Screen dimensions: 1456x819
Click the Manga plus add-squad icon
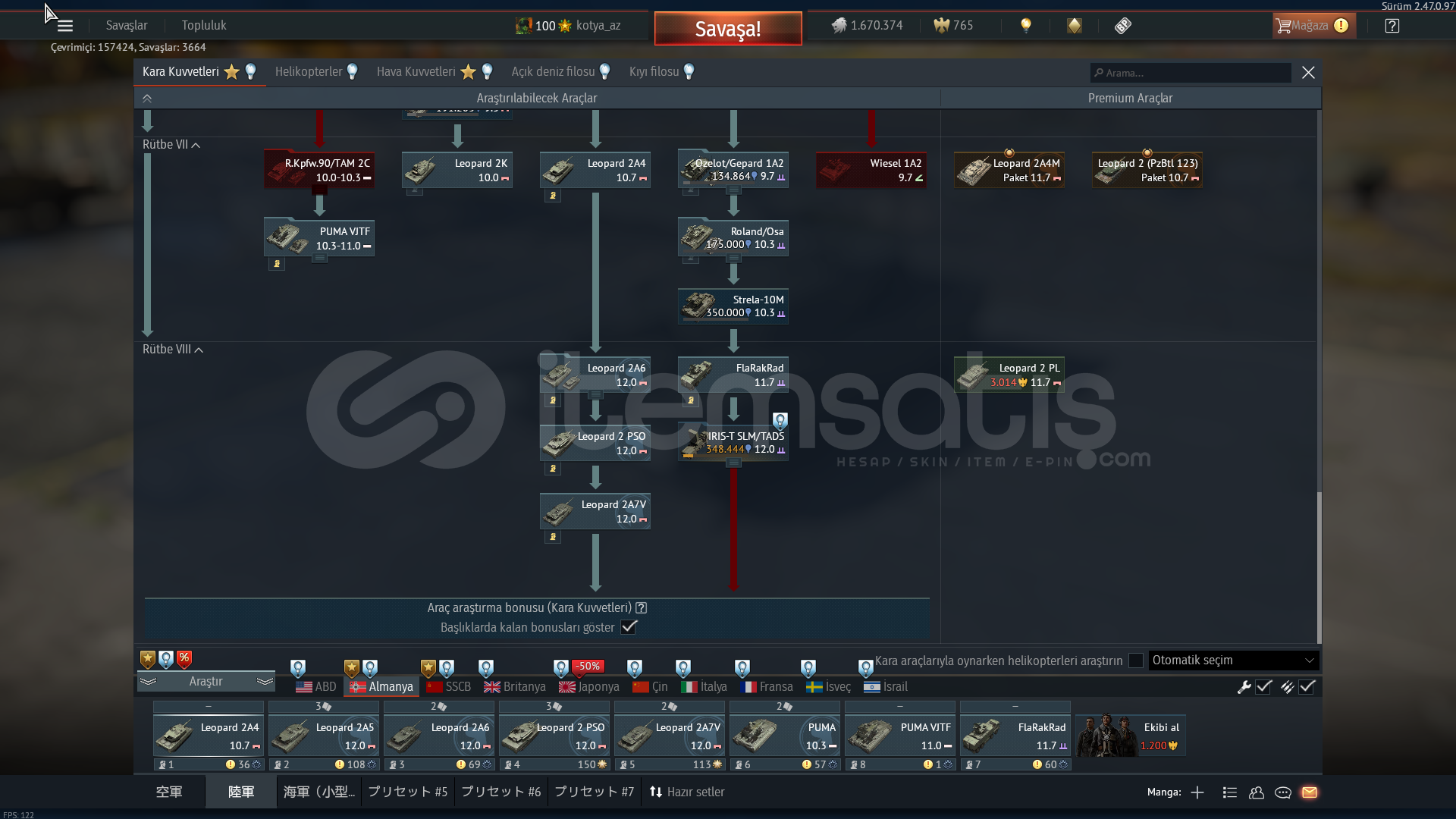(x=1197, y=792)
